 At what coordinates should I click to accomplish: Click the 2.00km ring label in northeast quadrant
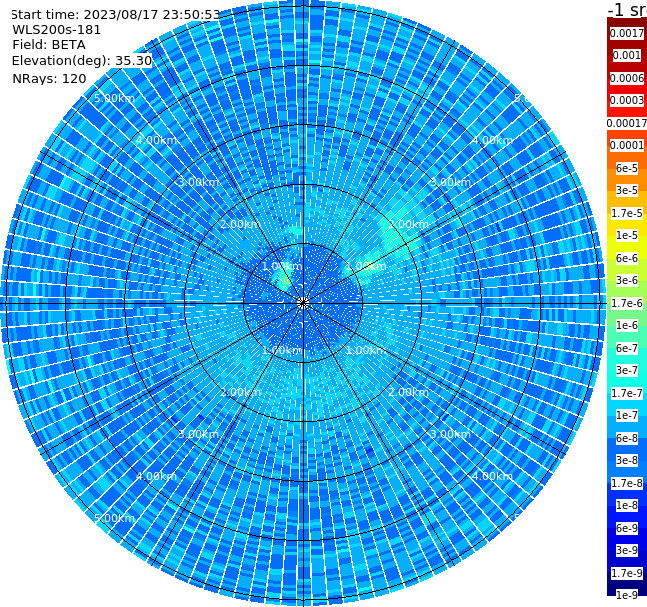[409, 224]
